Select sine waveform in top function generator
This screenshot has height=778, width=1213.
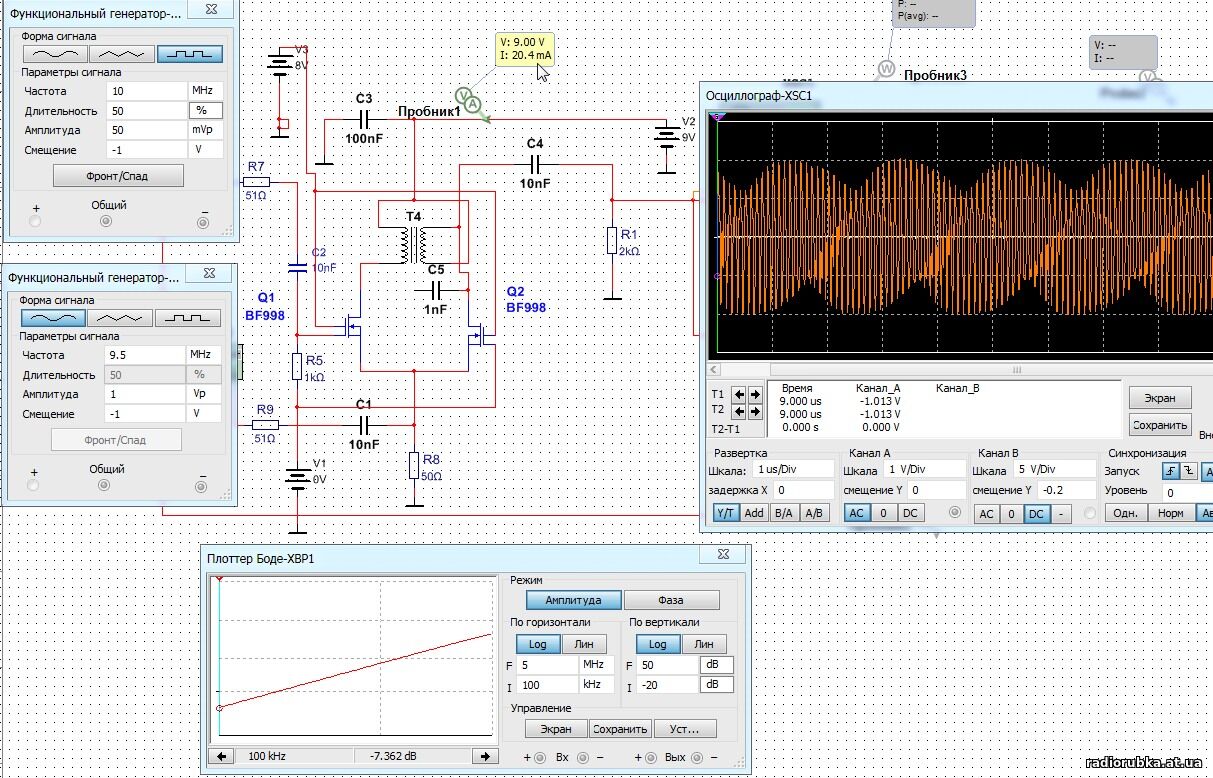[x=54, y=54]
